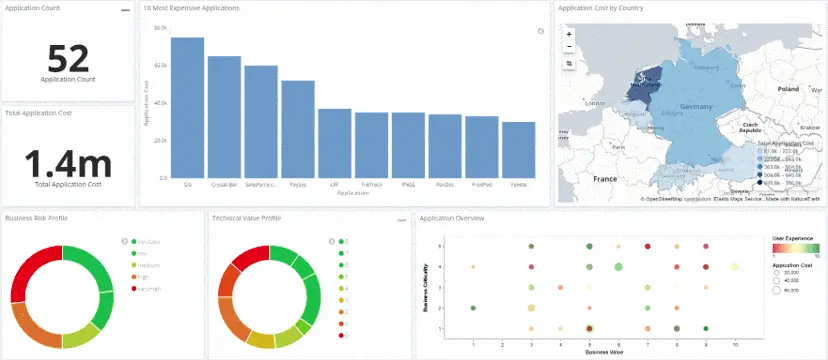Select value 2 in the Technical Value legend

pyautogui.click(x=343, y=312)
